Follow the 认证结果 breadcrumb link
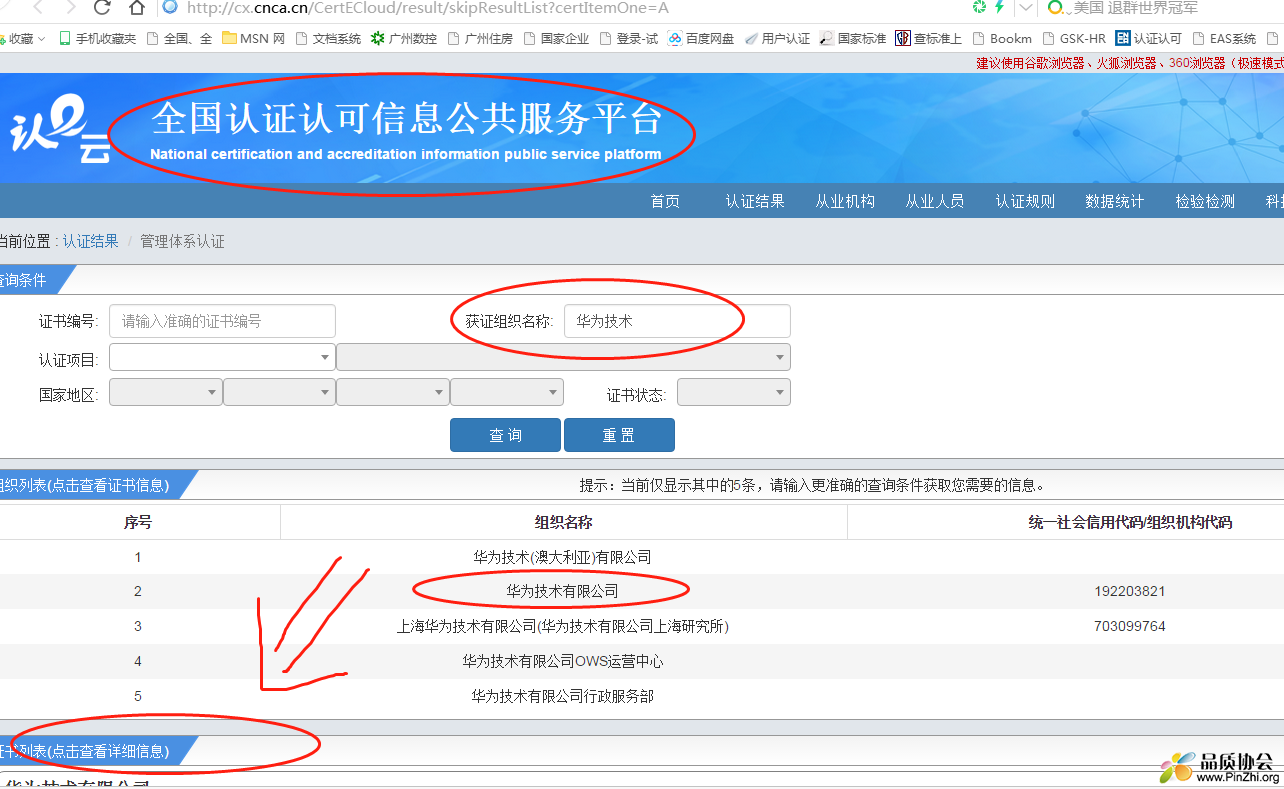Viewport: 1284px width, 789px height. point(91,241)
